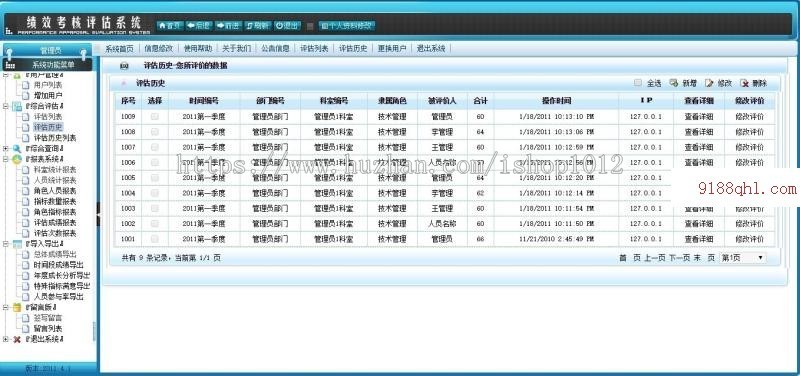Open the 第1页 page selector dropdown

click(x=743, y=258)
